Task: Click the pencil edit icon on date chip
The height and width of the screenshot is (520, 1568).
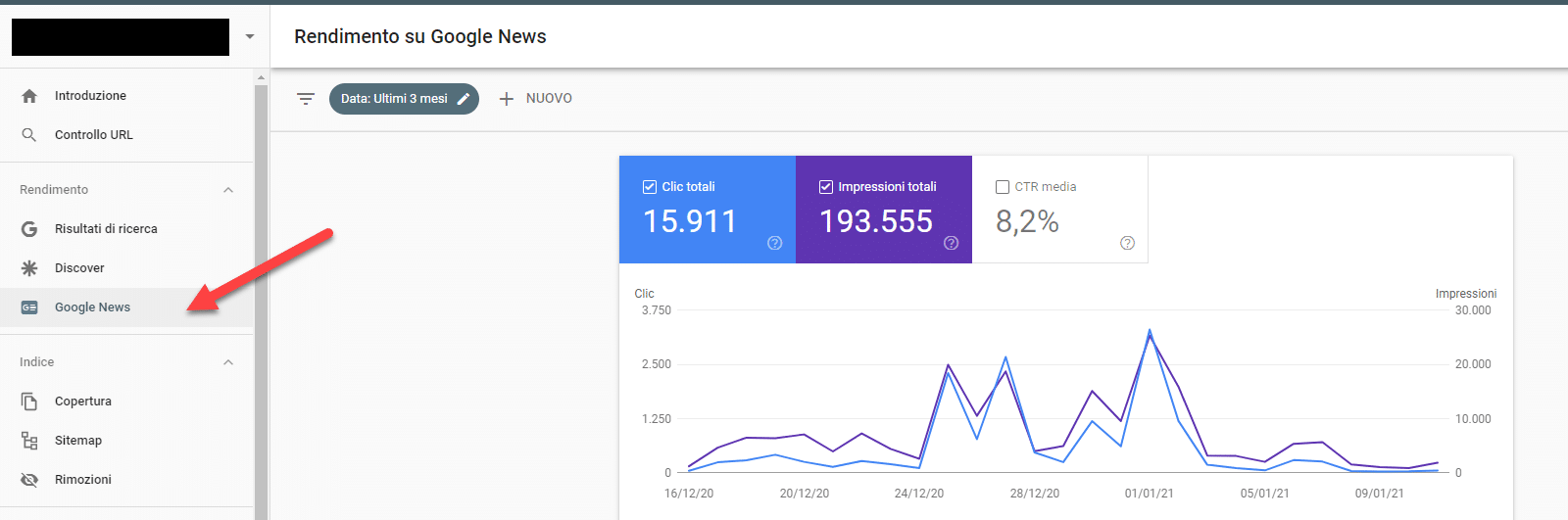Action: [464, 99]
